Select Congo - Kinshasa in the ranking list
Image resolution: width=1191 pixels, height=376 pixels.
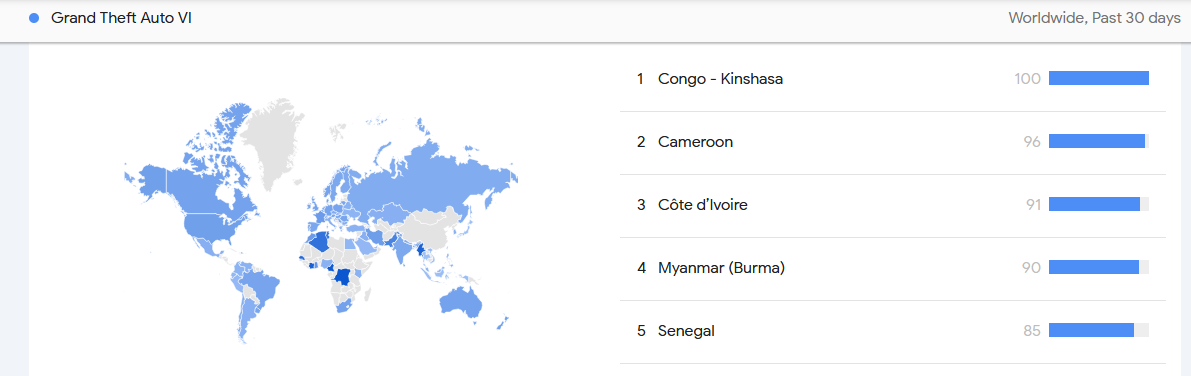point(720,78)
